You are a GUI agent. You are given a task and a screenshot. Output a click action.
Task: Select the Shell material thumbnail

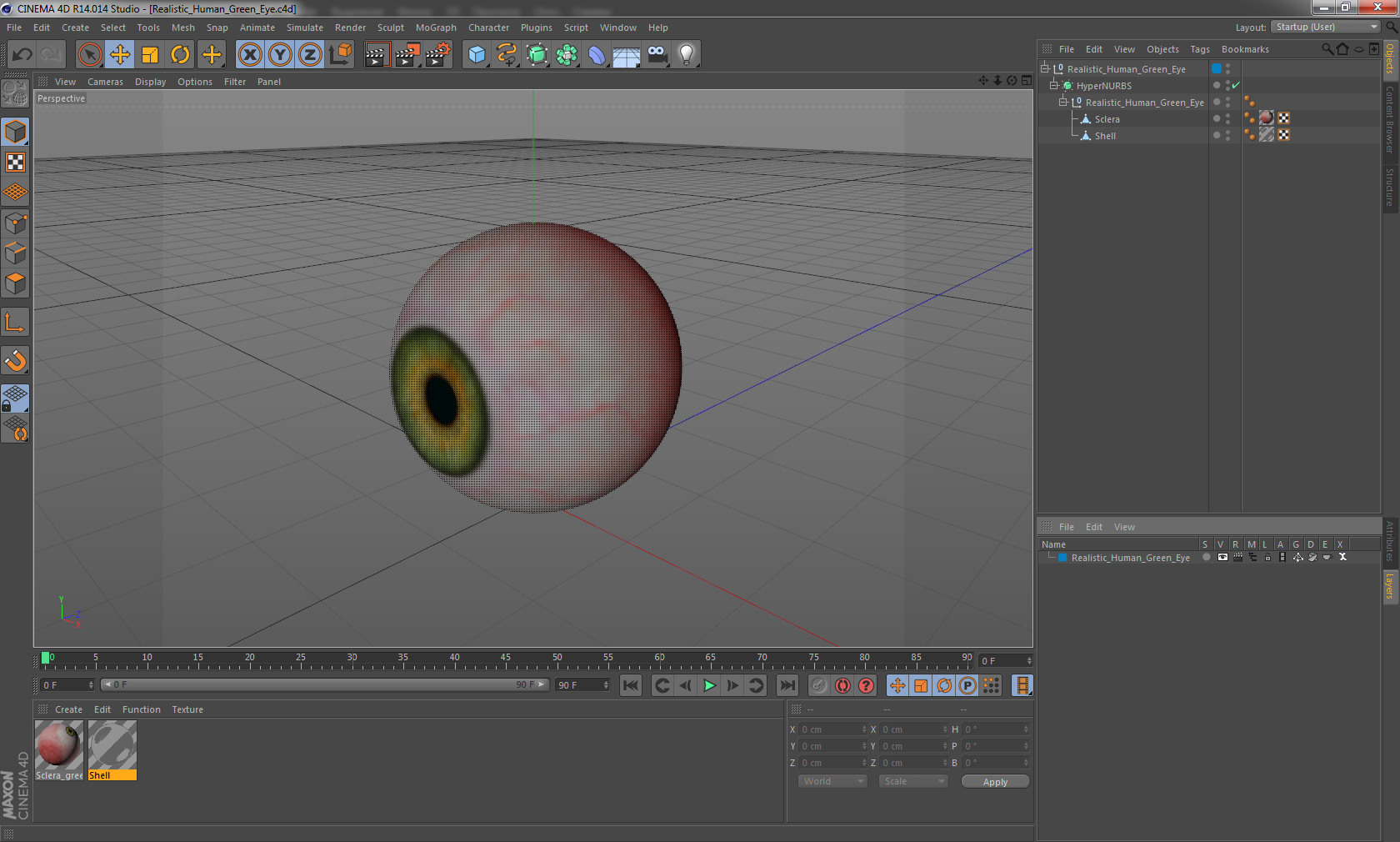click(112, 744)
